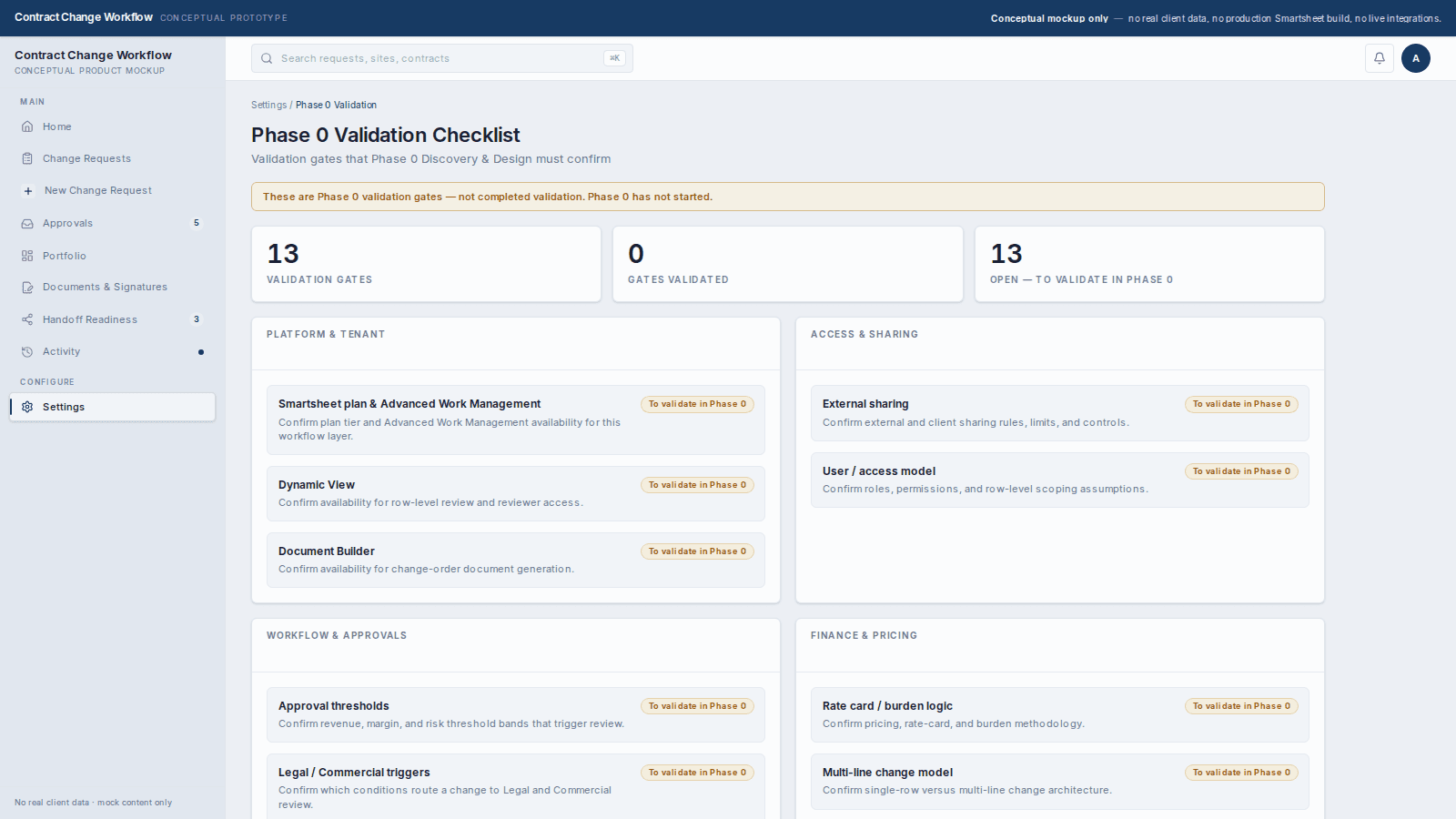Click Contract Change Workflow sidebar title
Viewport: 1456px width, 819px height.
click(x=93, y=56)
